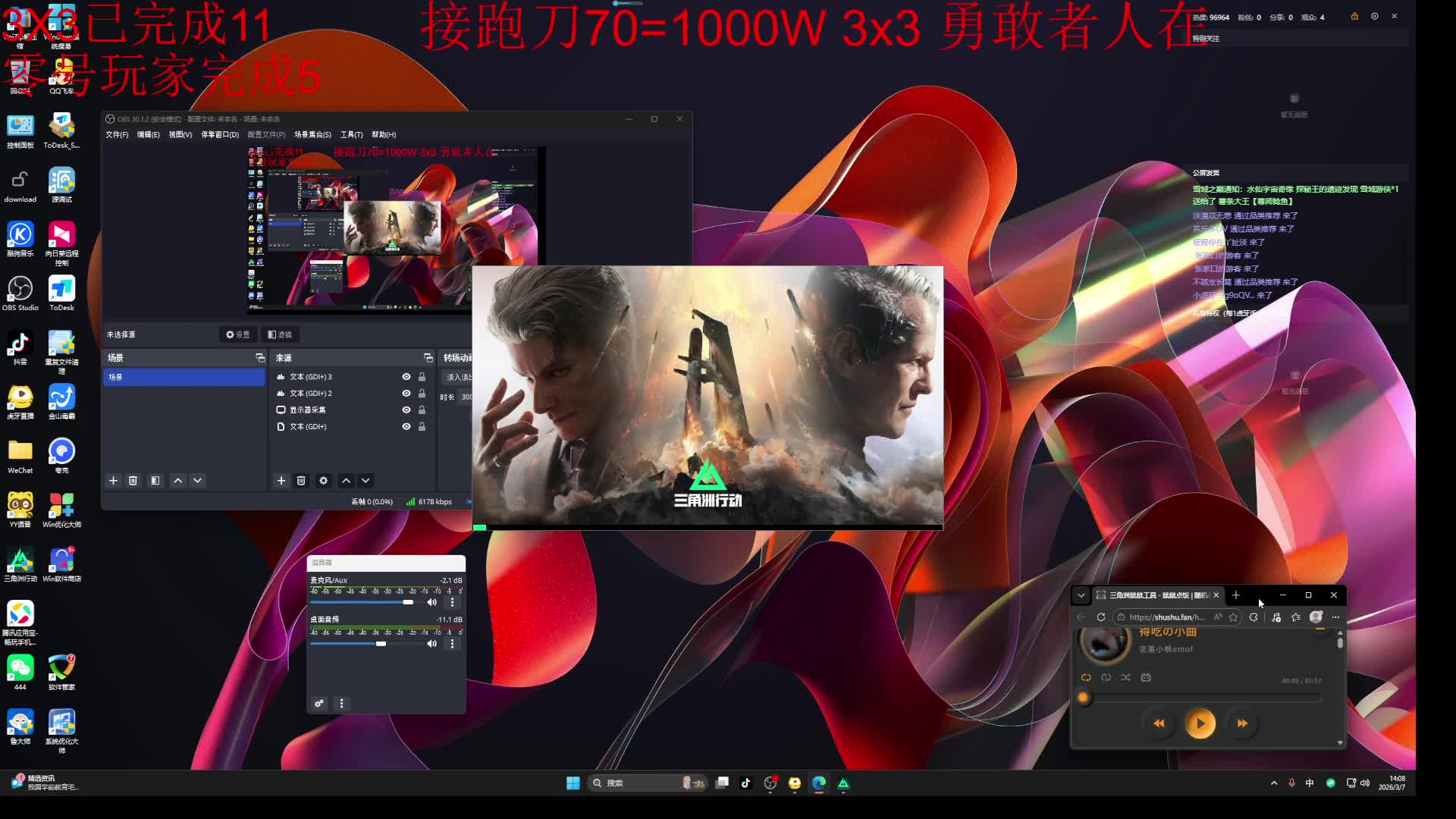Add a new source with plus button

(x=281, y=481)
